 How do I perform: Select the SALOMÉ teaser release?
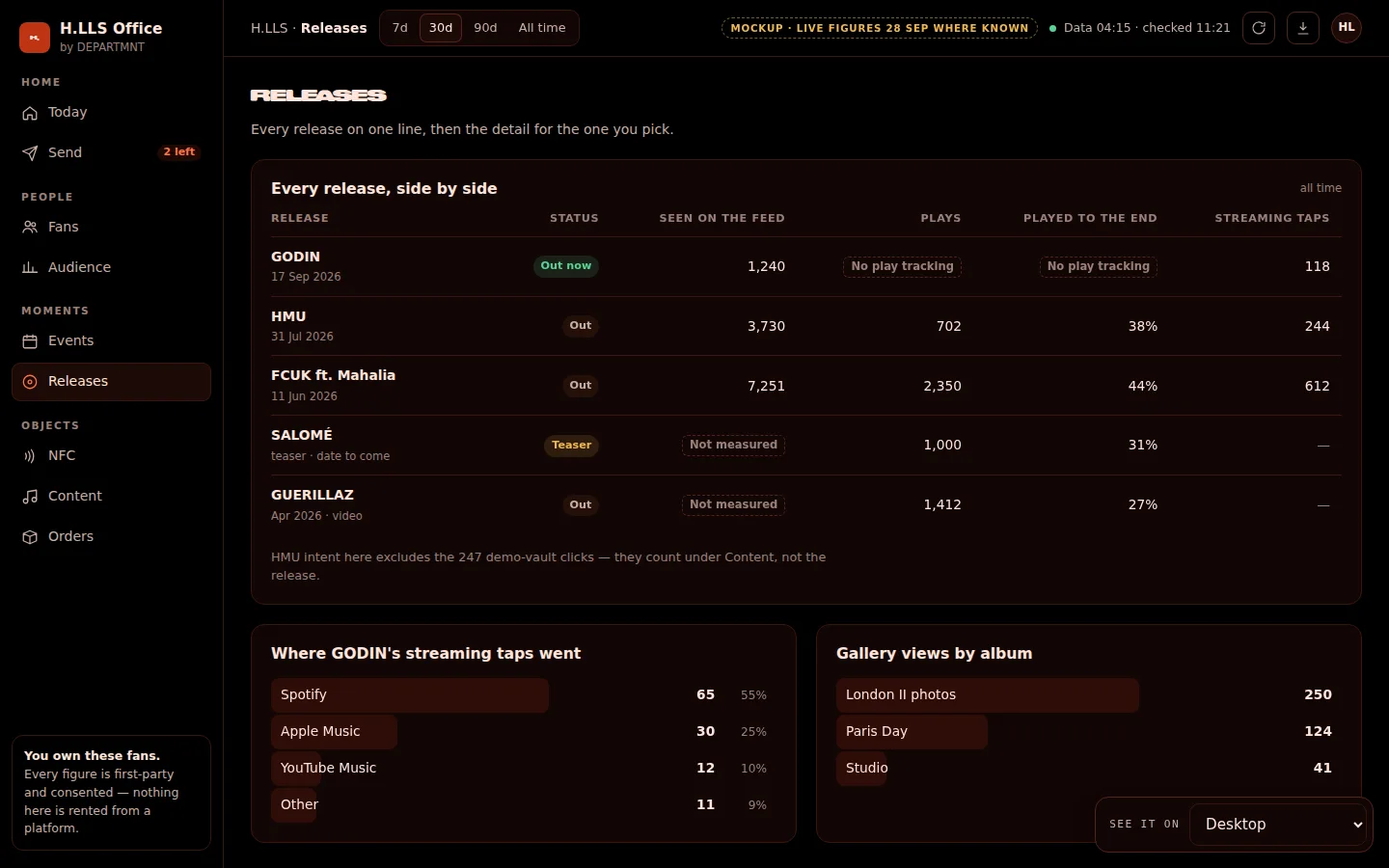(301, 436)
